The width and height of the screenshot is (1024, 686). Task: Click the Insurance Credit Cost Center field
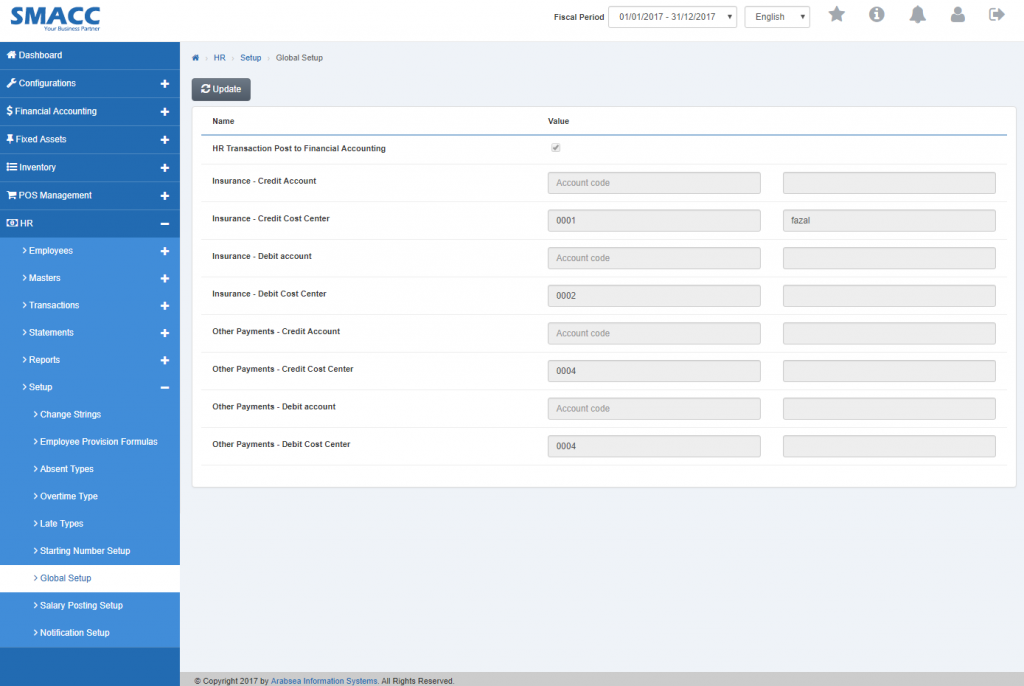652,220
